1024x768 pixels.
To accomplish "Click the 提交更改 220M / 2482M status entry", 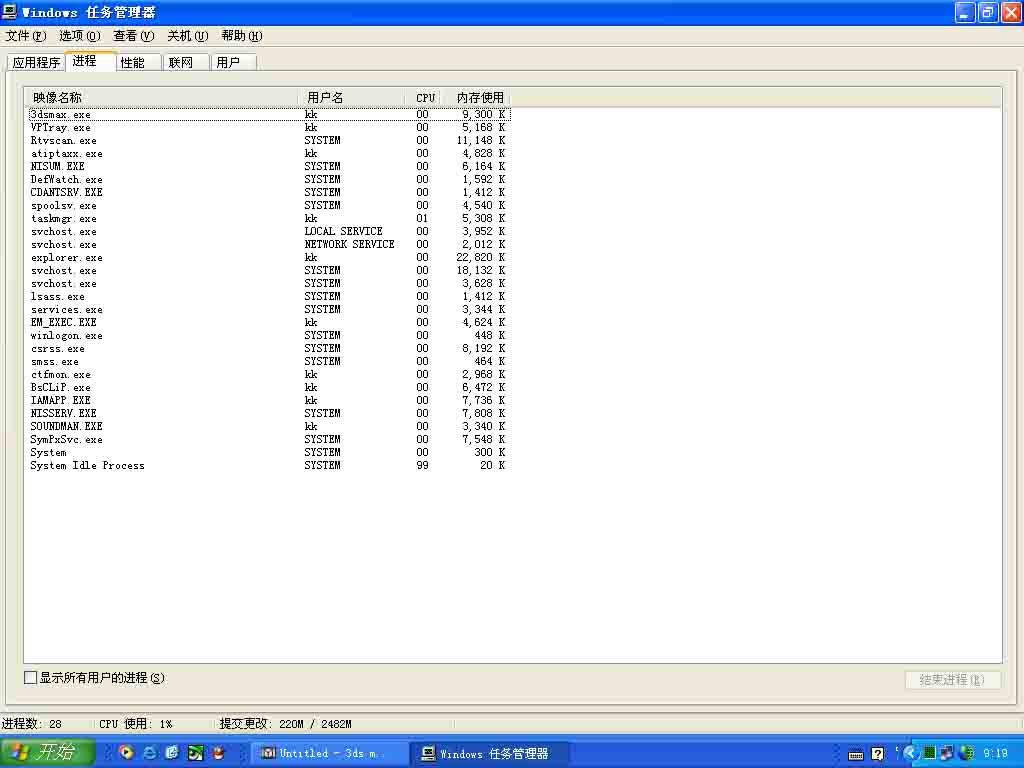I will pyautogui.click(x=285, y=724).
